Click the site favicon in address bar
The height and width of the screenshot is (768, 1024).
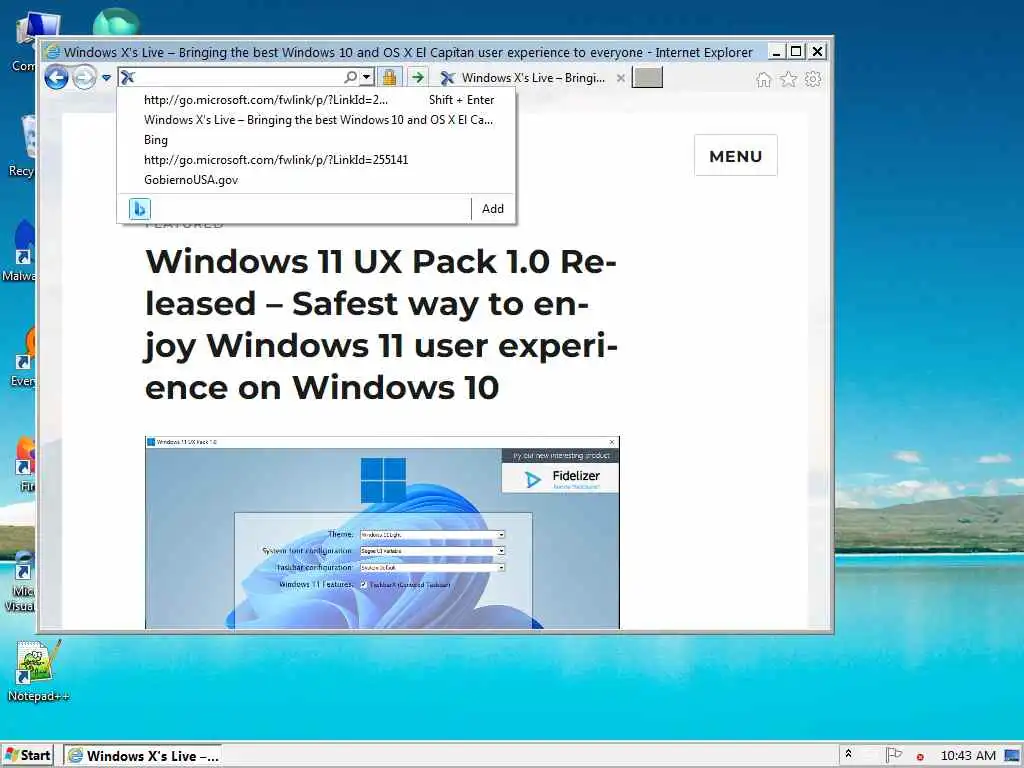click(x=128, y=77)
